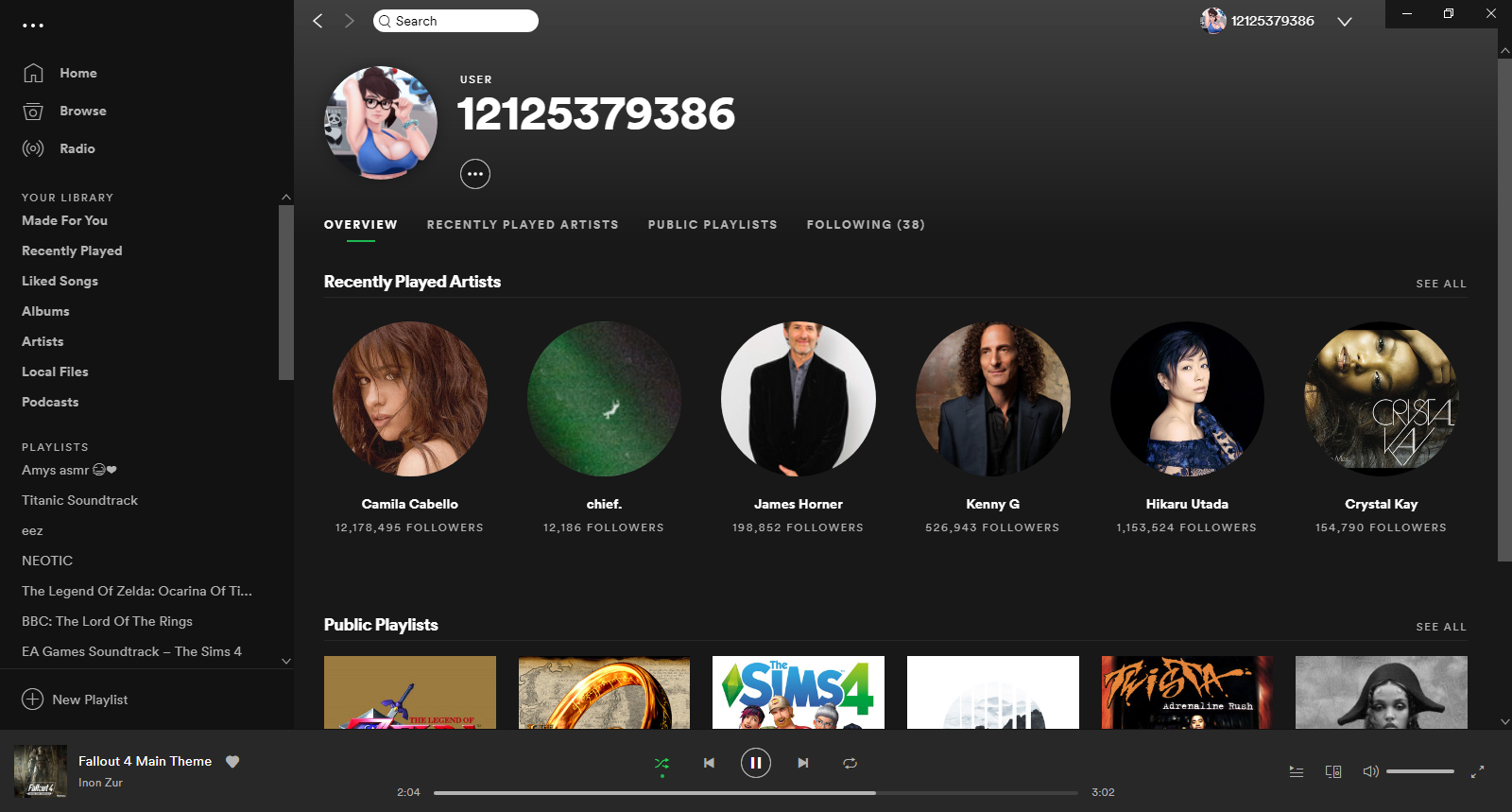
Task: Open the profile more options button
Action: [x=475, y=174]
